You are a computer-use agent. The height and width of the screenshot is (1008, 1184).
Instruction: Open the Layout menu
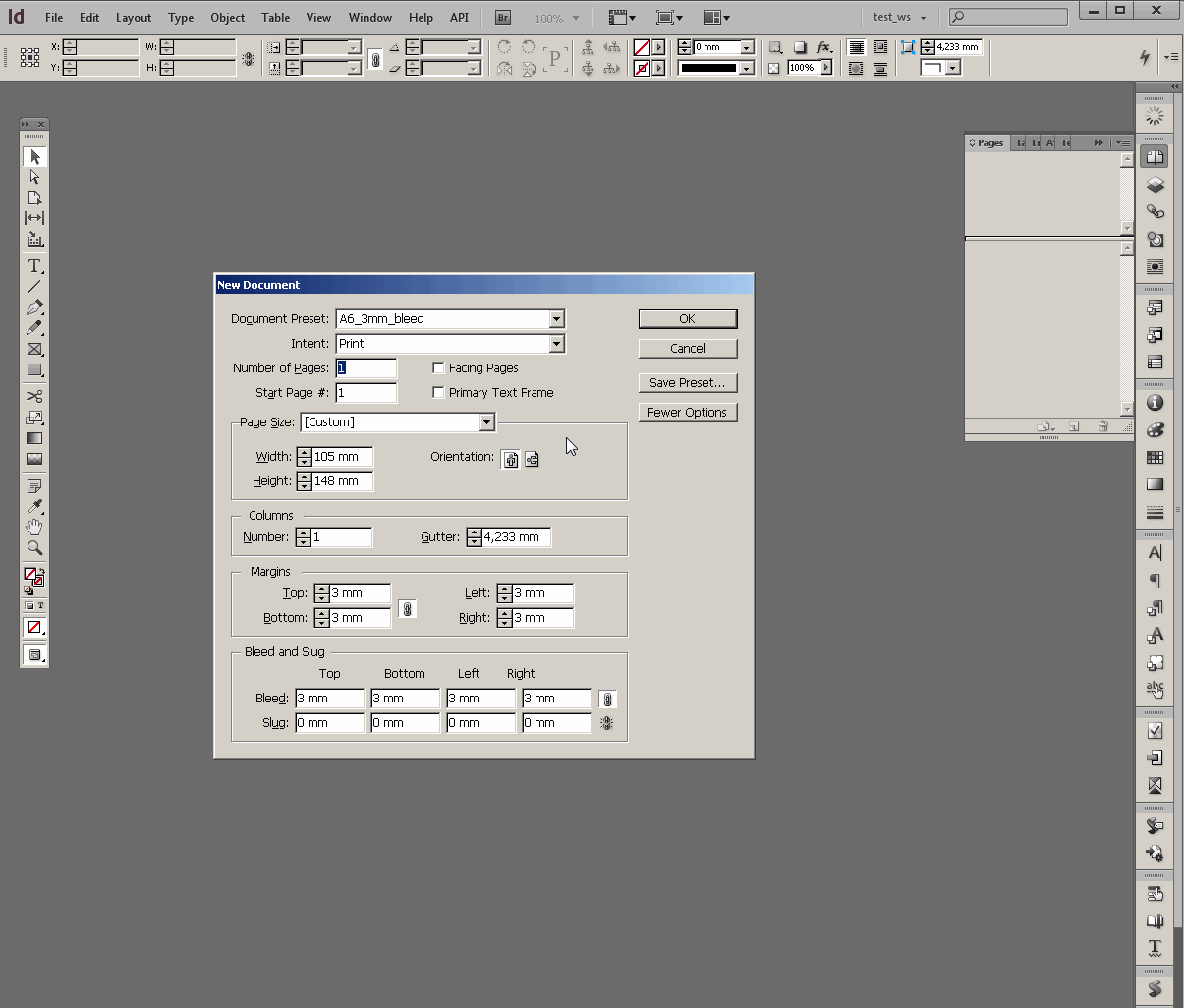134,18
